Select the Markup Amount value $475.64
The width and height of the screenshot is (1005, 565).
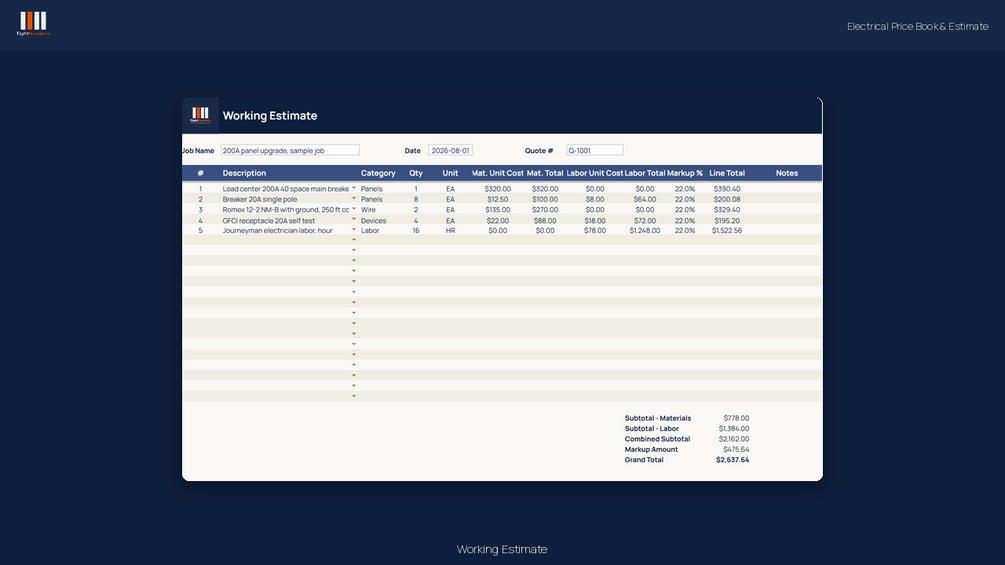[x=736, y=450]
